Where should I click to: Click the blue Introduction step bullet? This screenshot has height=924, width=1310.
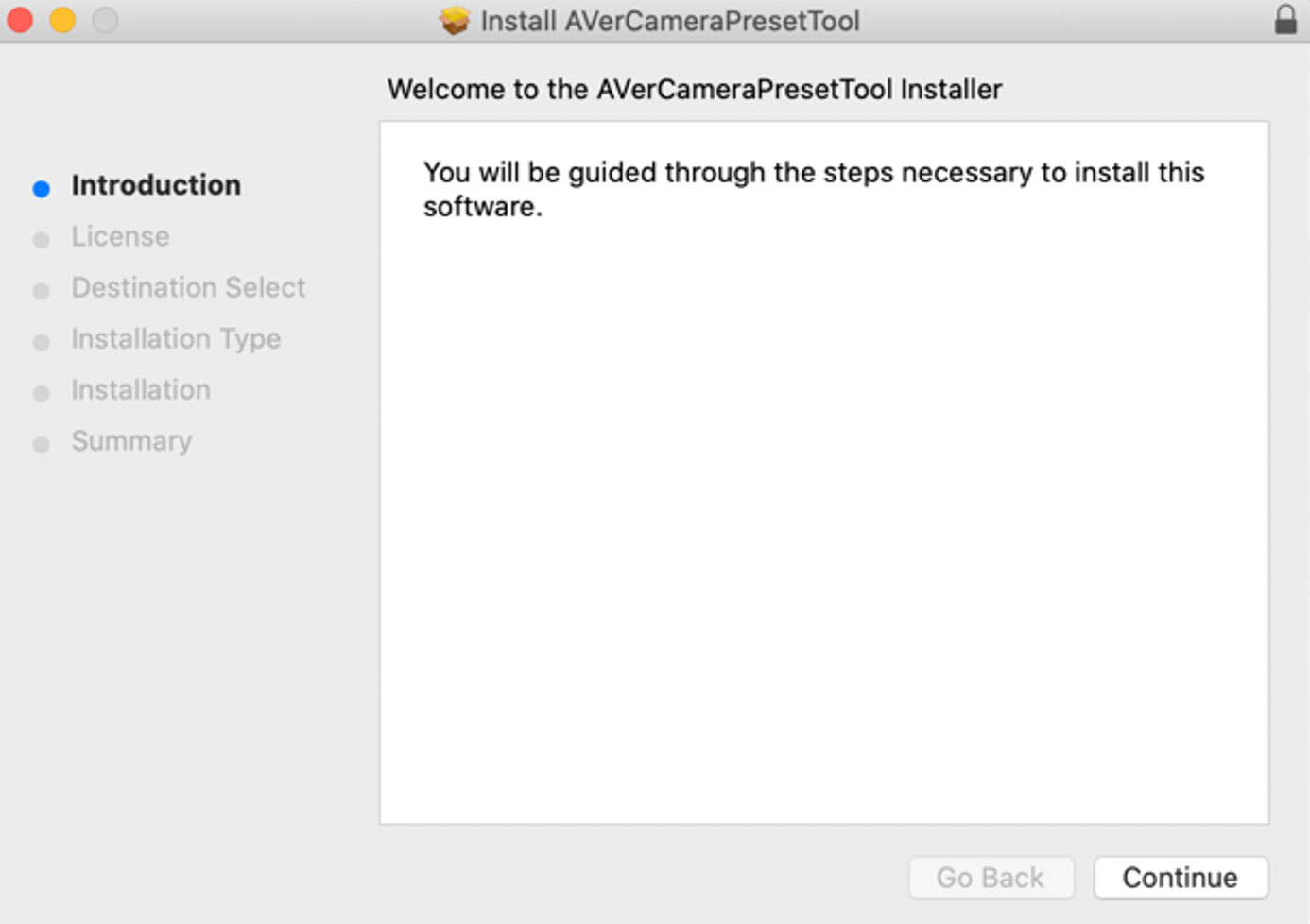(41, 189)
